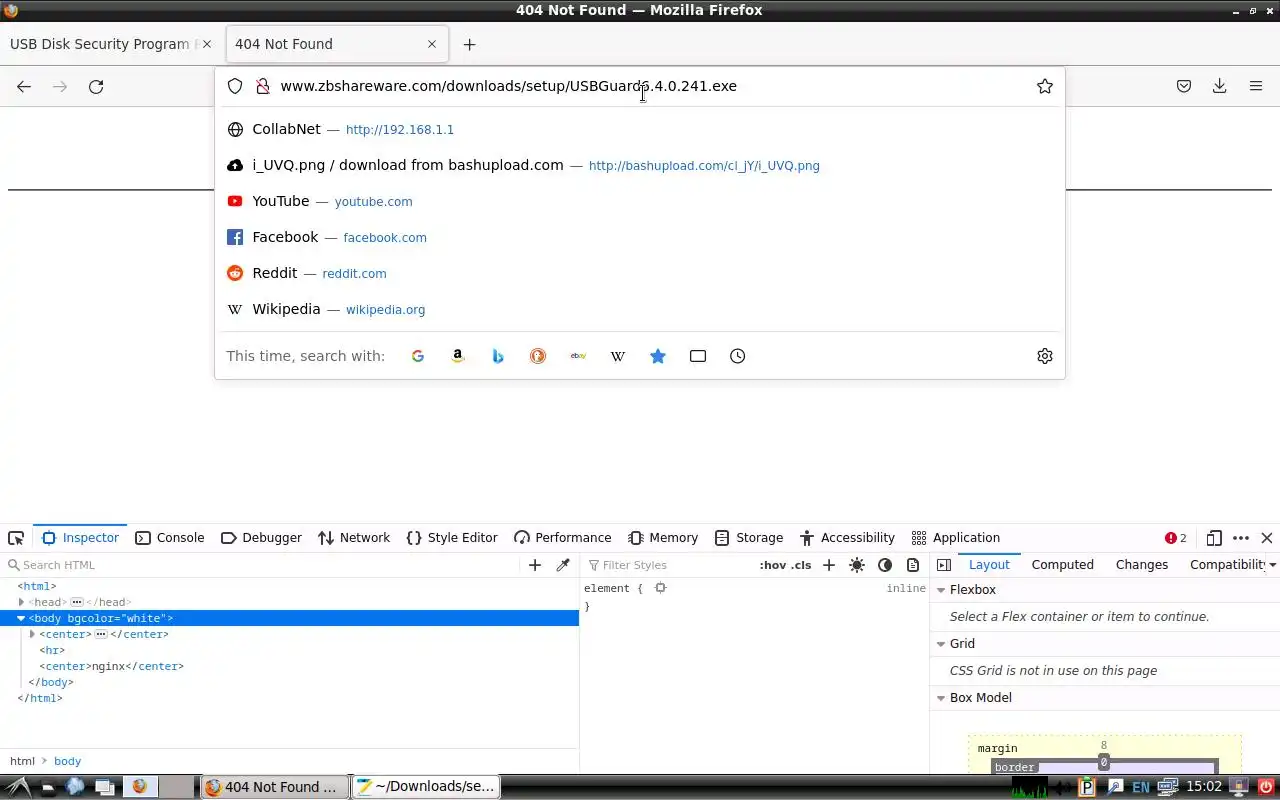The width and height of the screenshot is (1280, 800).
Task: Open the Performance tab
Action: click(x=562, y=538)
